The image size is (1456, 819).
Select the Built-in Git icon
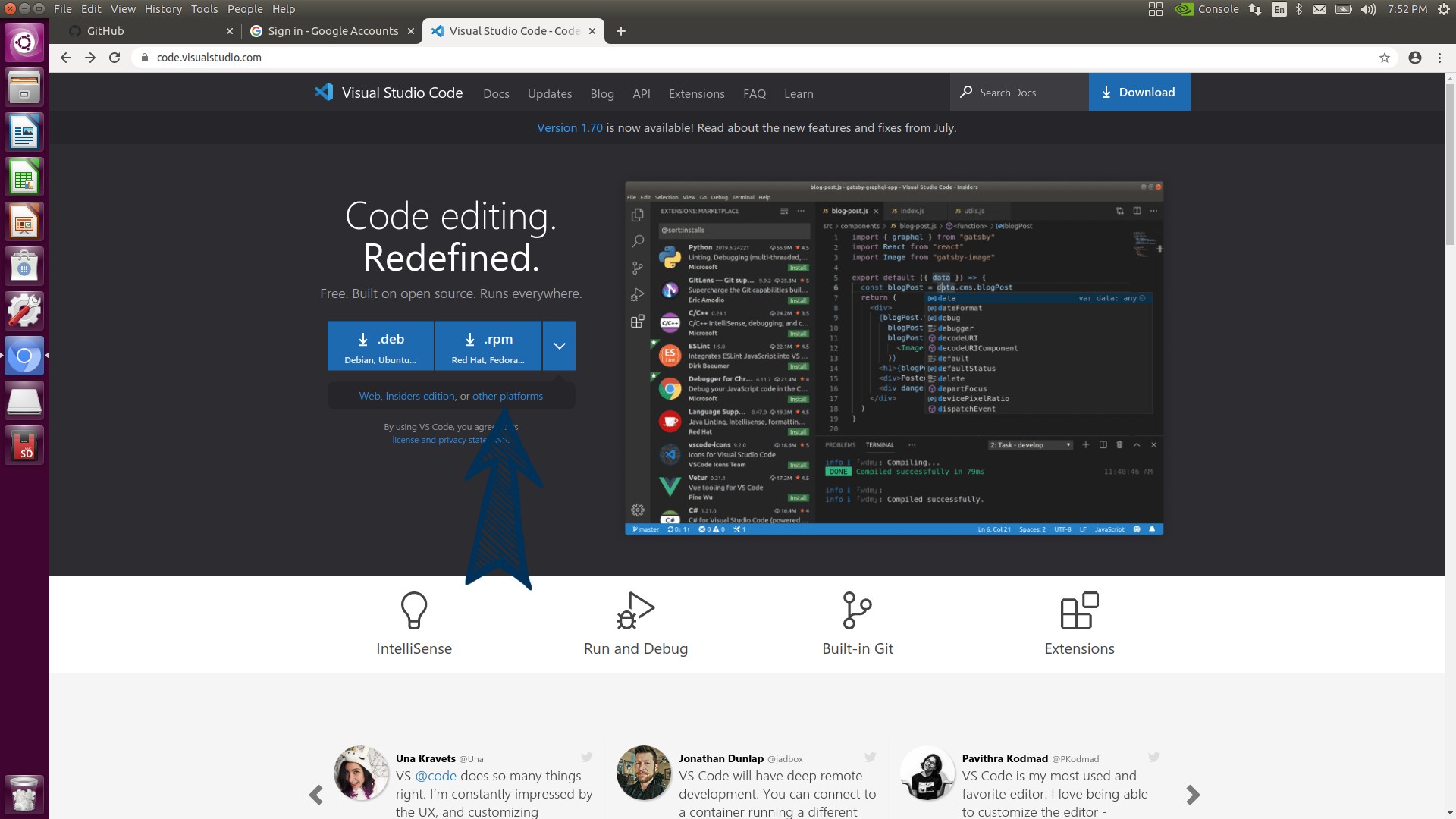(857, 610)
